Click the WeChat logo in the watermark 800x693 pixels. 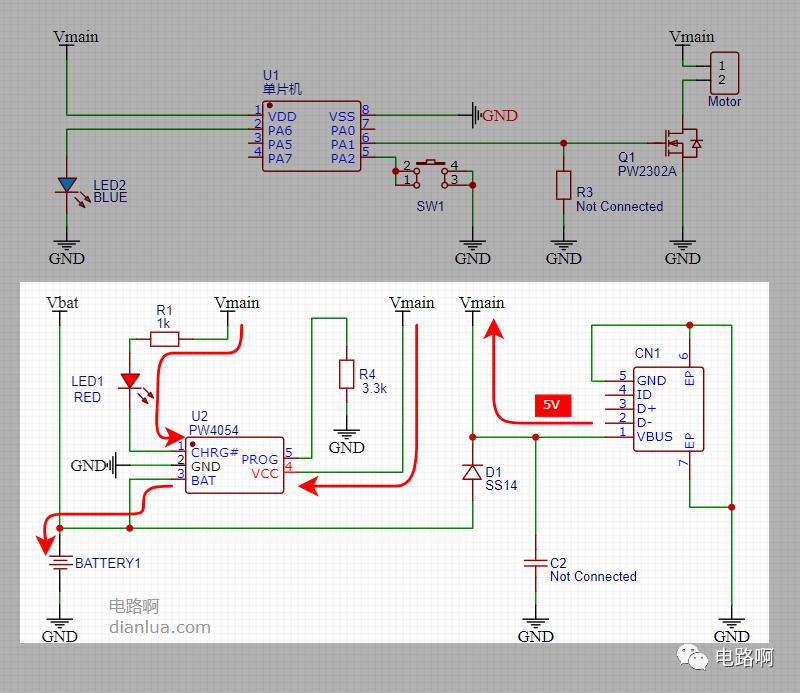pyautogui.click(x=692, y=657)
